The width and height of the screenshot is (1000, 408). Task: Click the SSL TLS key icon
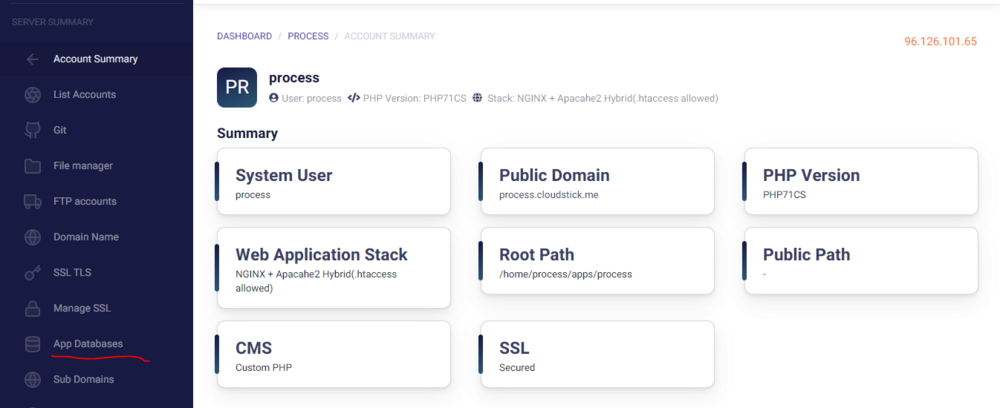coord(33,273)
